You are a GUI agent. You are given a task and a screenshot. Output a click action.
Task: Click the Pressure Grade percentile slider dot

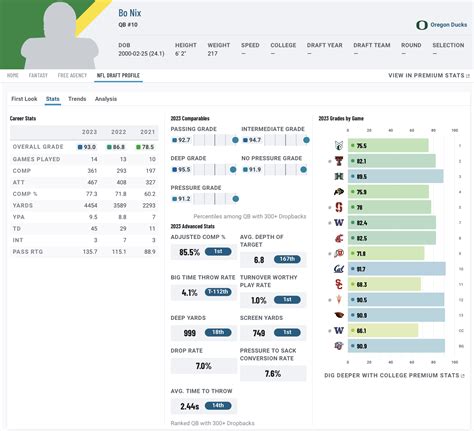[236, 199]
